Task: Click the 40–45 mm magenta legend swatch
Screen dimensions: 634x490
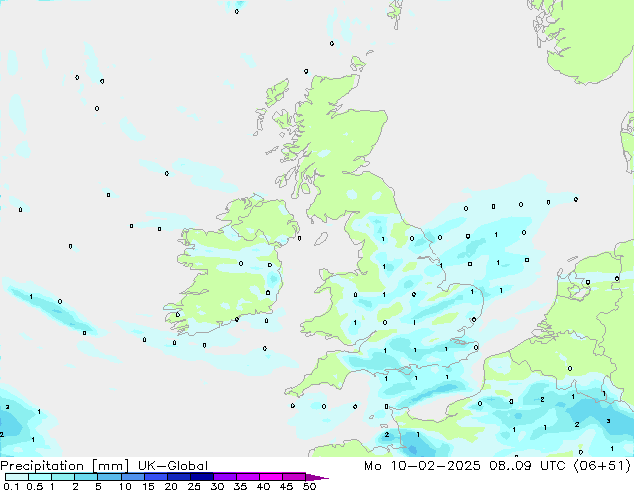Action: [x=271, y=477]
